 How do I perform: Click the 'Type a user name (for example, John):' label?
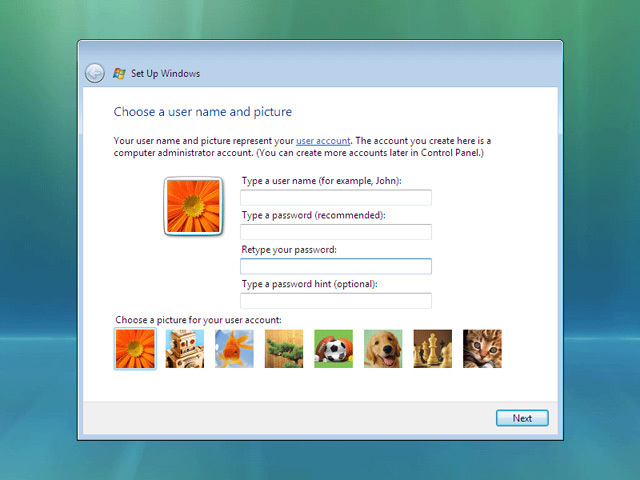[x=321, y=181]
